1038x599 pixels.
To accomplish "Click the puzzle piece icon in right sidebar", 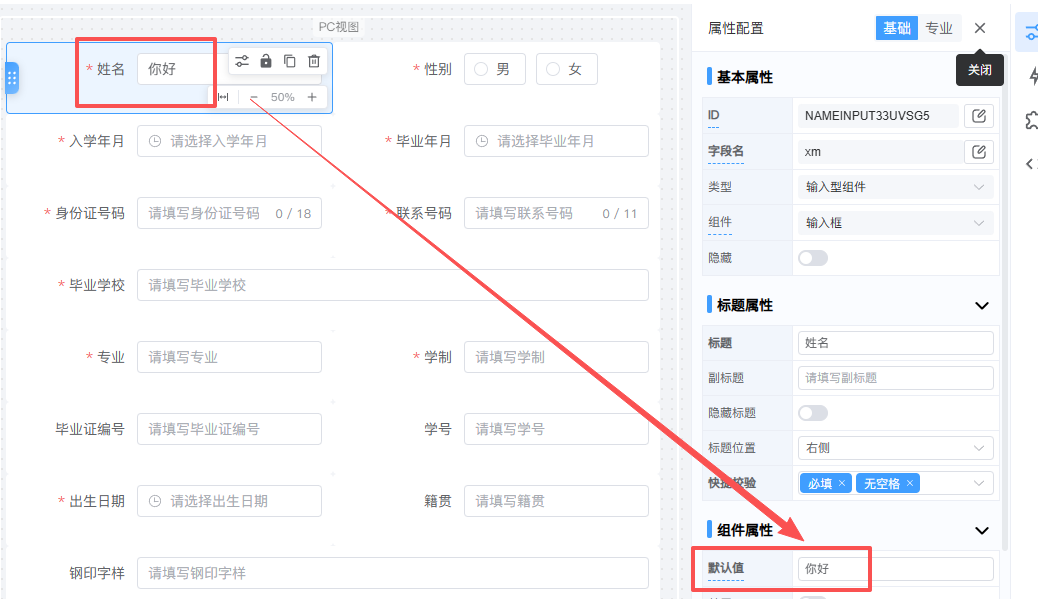I will (1032, 120).
